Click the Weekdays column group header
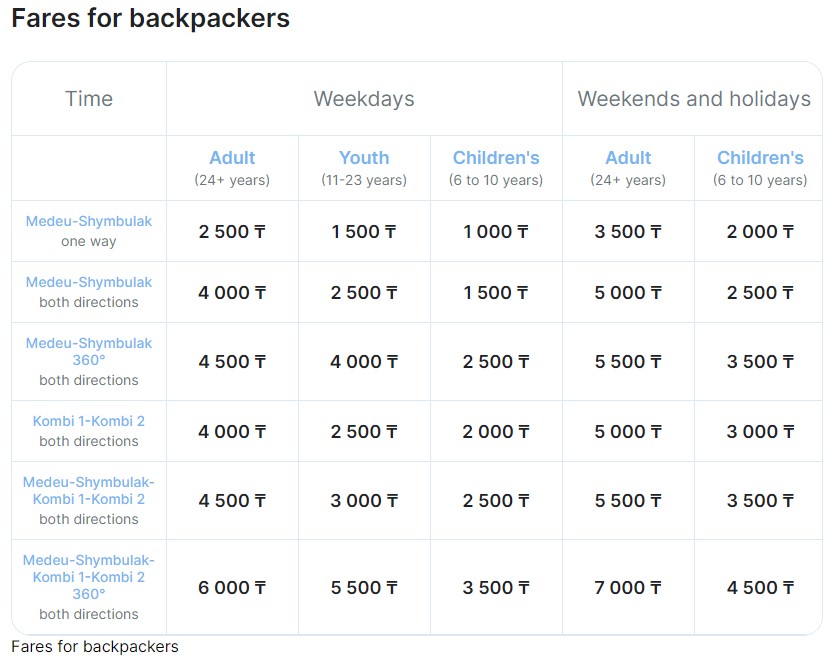 [x=364, y=99]
